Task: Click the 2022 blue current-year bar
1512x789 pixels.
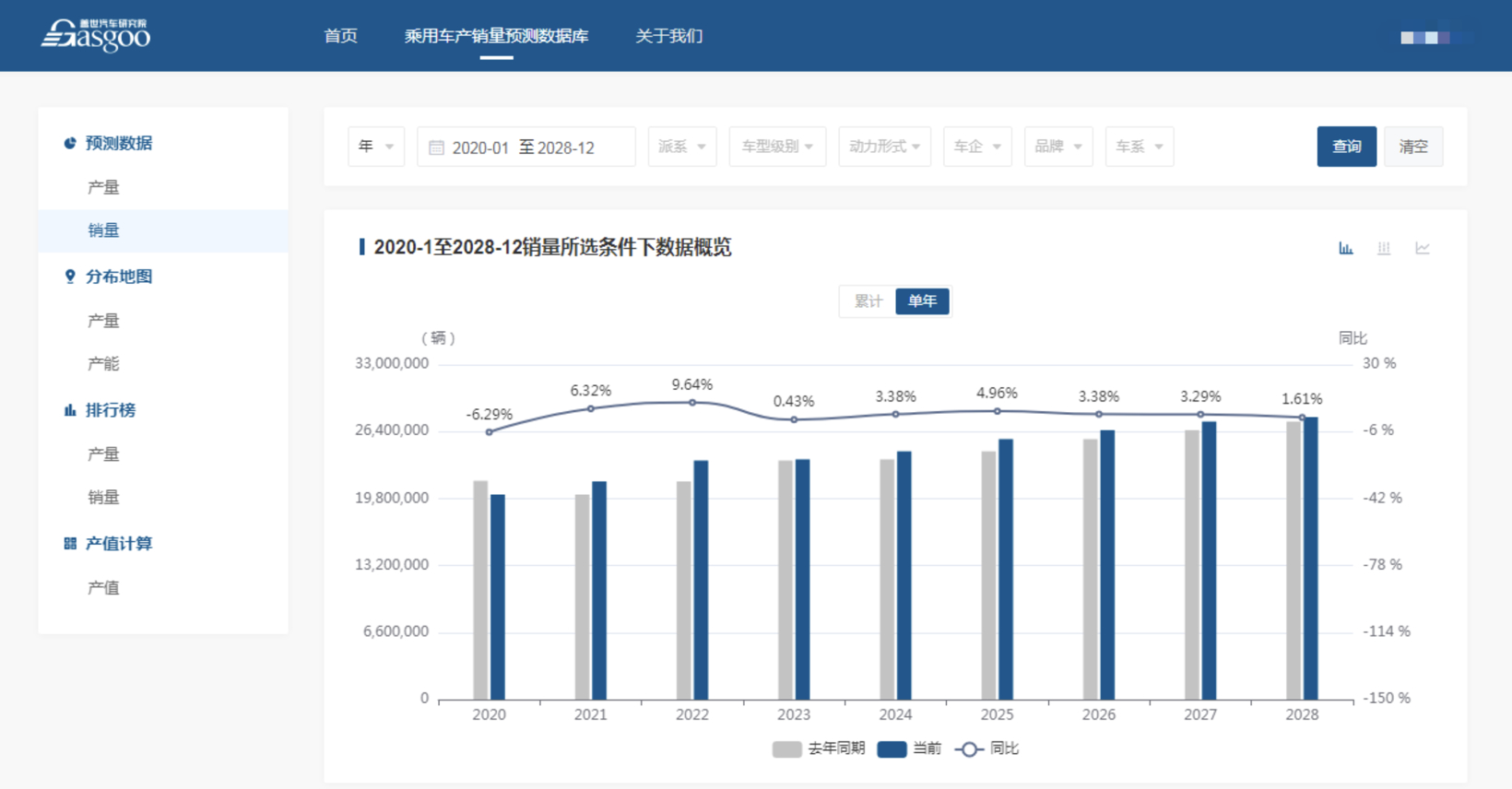Action: [x=701, y=580]
